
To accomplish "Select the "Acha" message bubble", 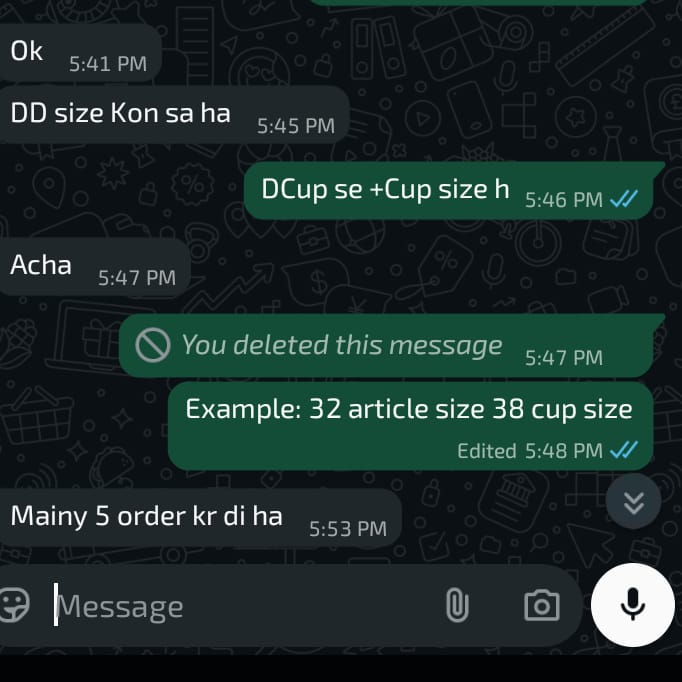I will (94, 267).
